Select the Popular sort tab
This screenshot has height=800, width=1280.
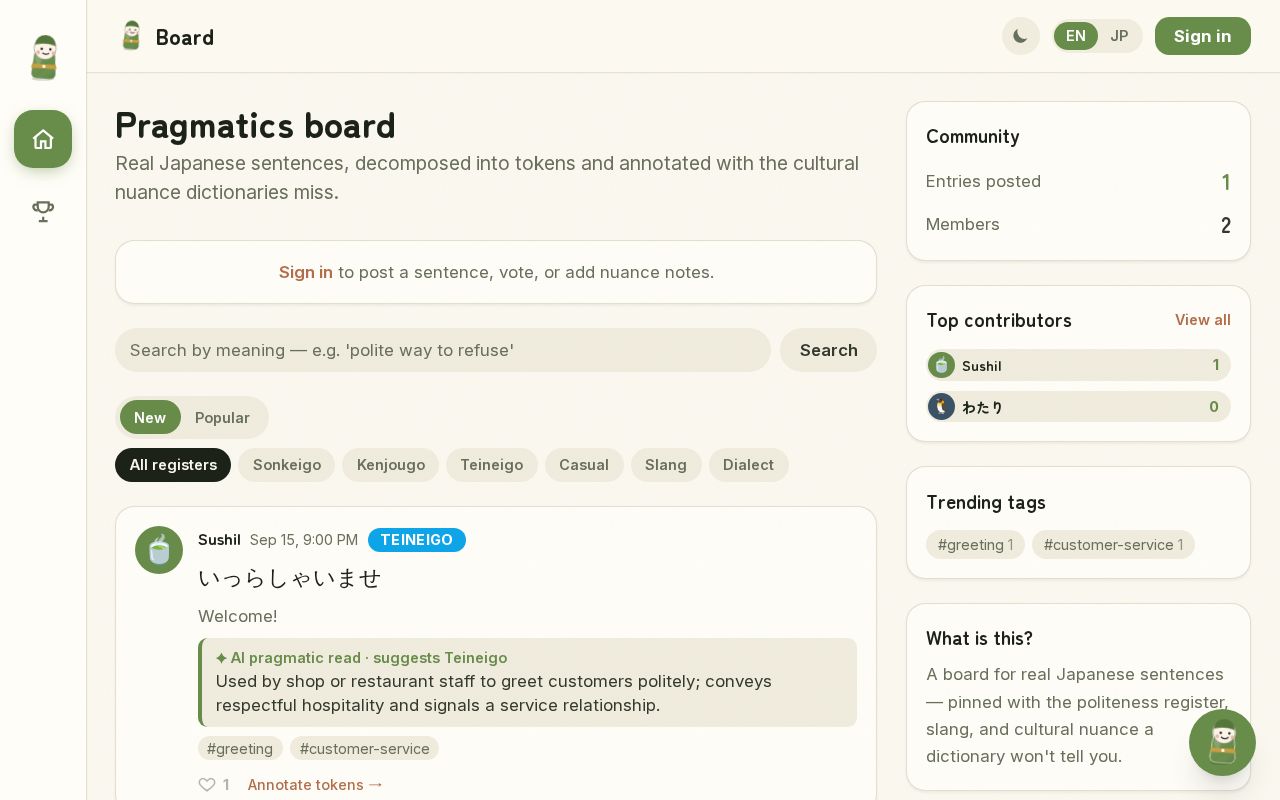click(x=222, y=417)
